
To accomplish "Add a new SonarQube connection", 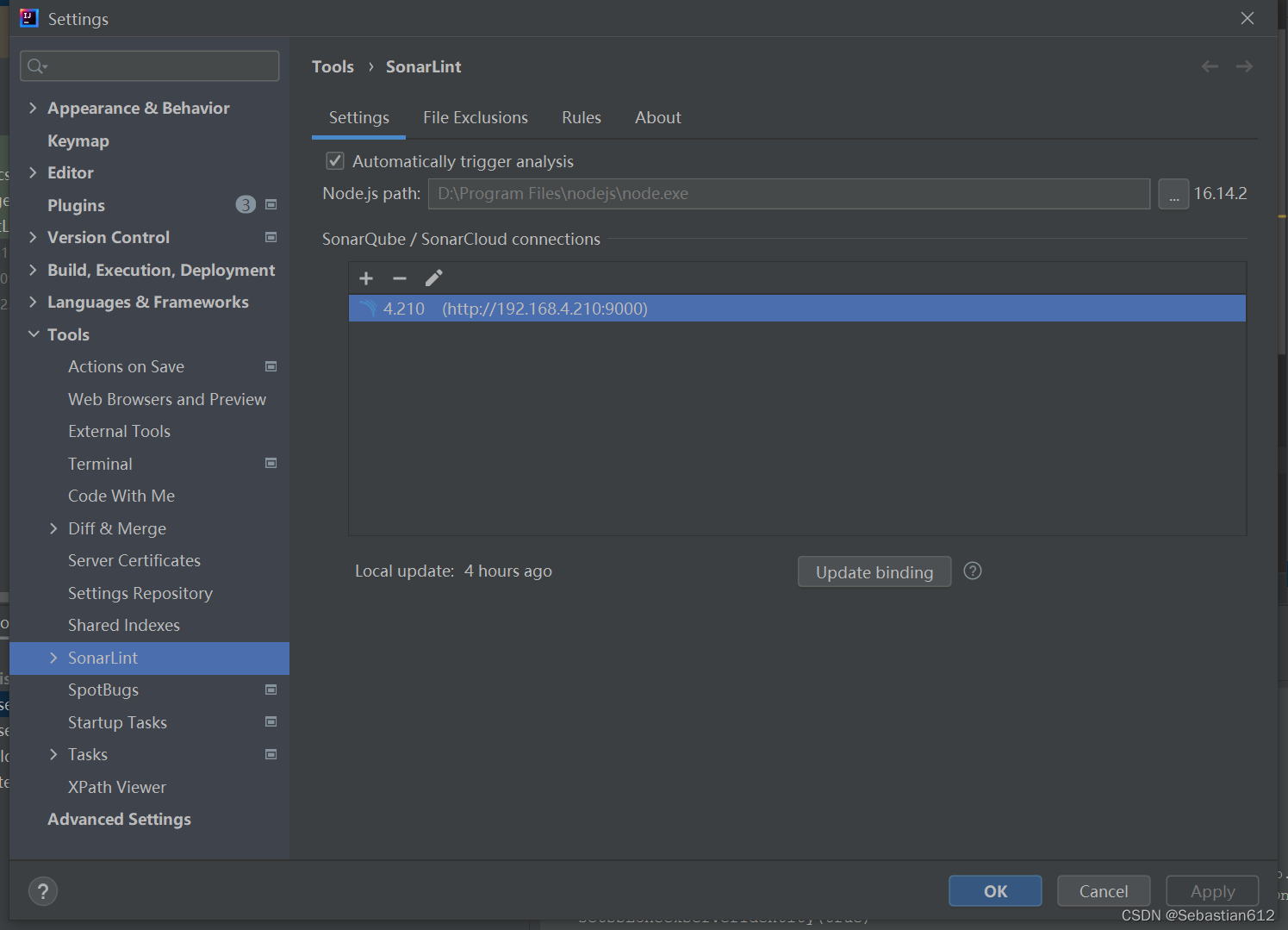I will click(x=366, y=278).
